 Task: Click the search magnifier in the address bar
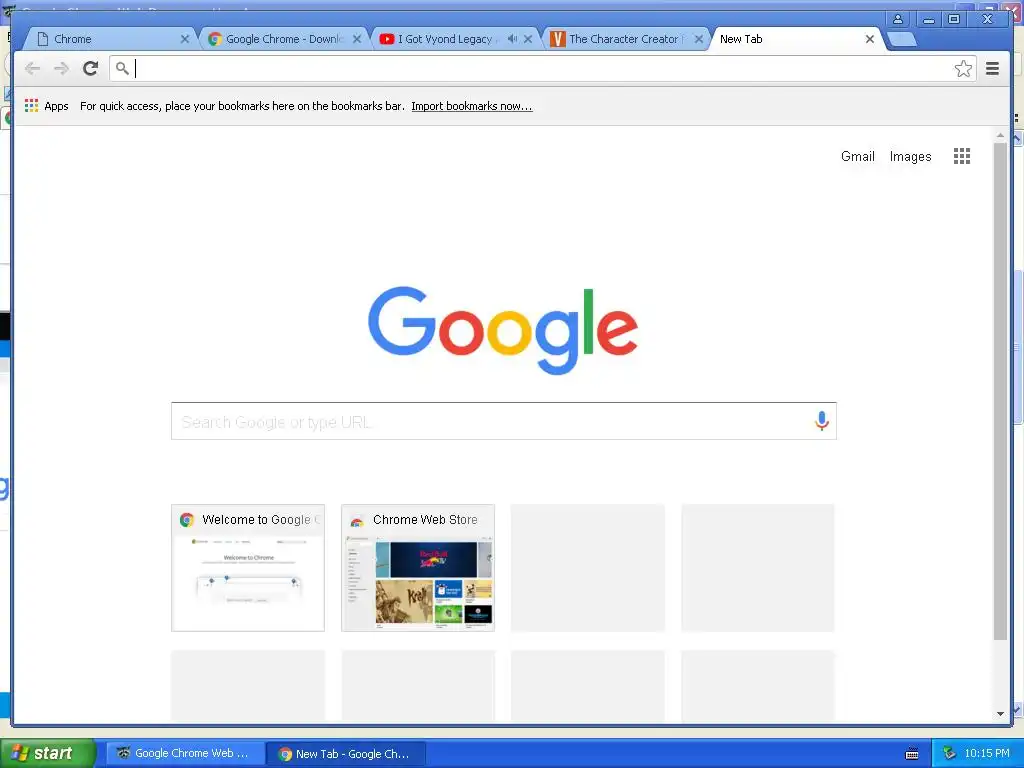tap(122, 68)
